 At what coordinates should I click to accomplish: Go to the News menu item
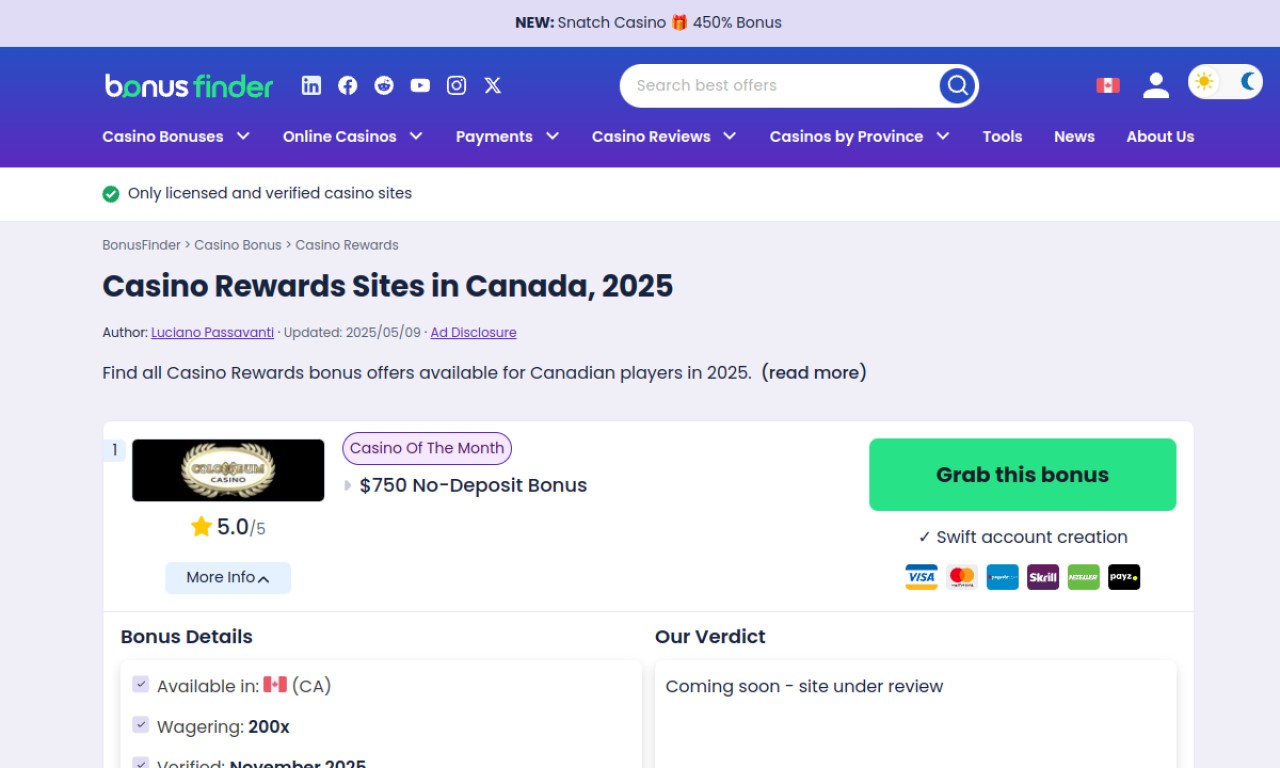(1074, 137)
